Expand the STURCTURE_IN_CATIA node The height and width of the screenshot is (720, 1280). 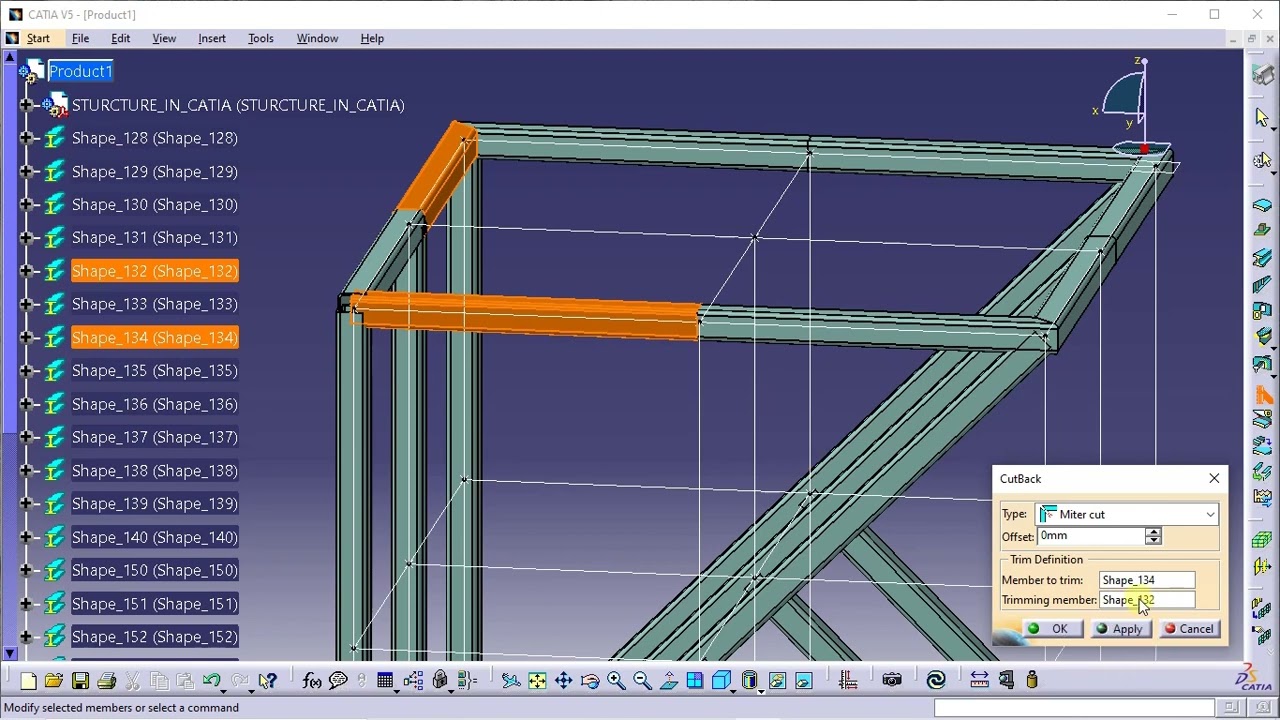click(x=27, y=105)
